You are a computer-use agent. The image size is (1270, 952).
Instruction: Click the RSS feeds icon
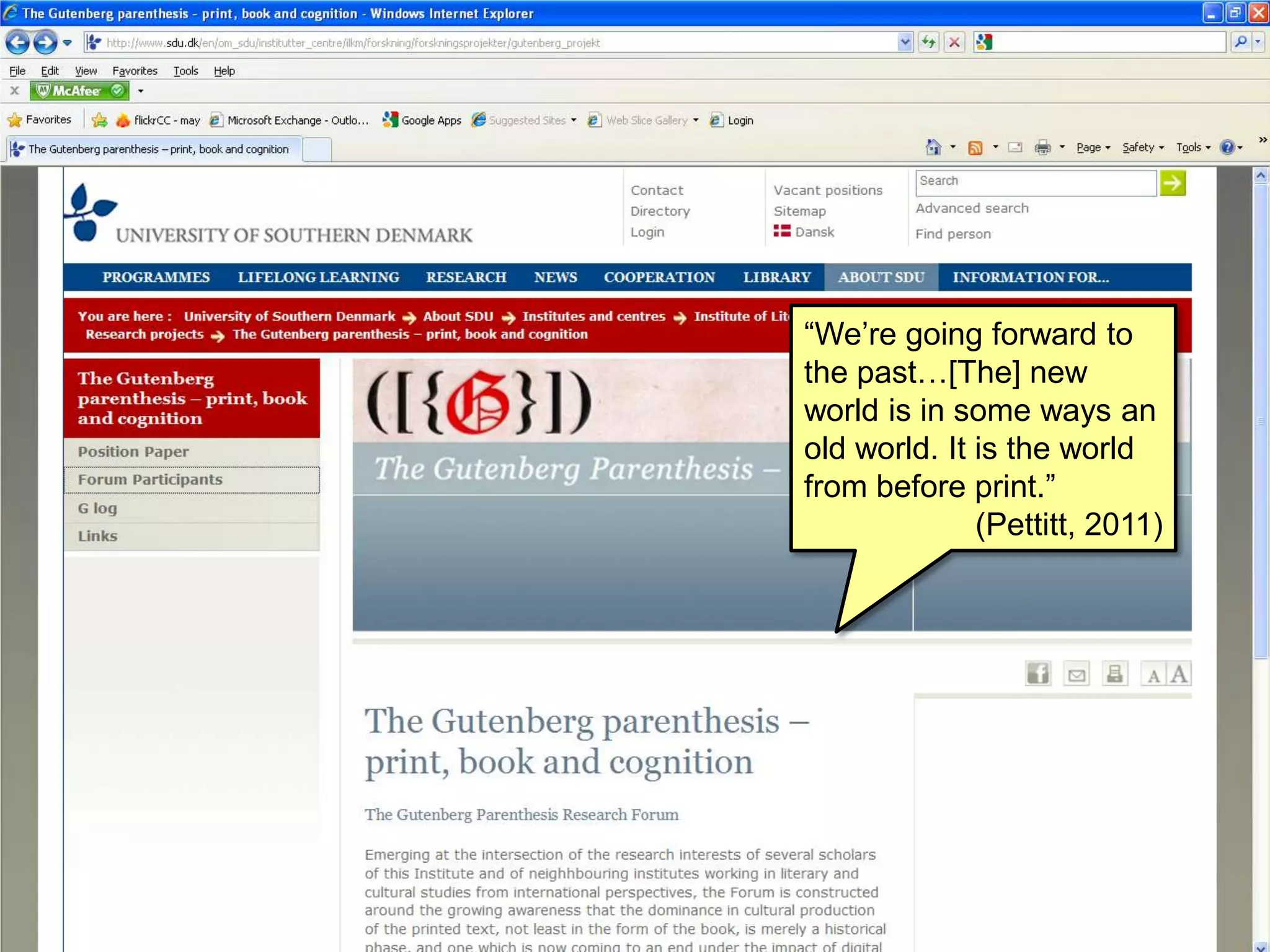coord(975,148)
